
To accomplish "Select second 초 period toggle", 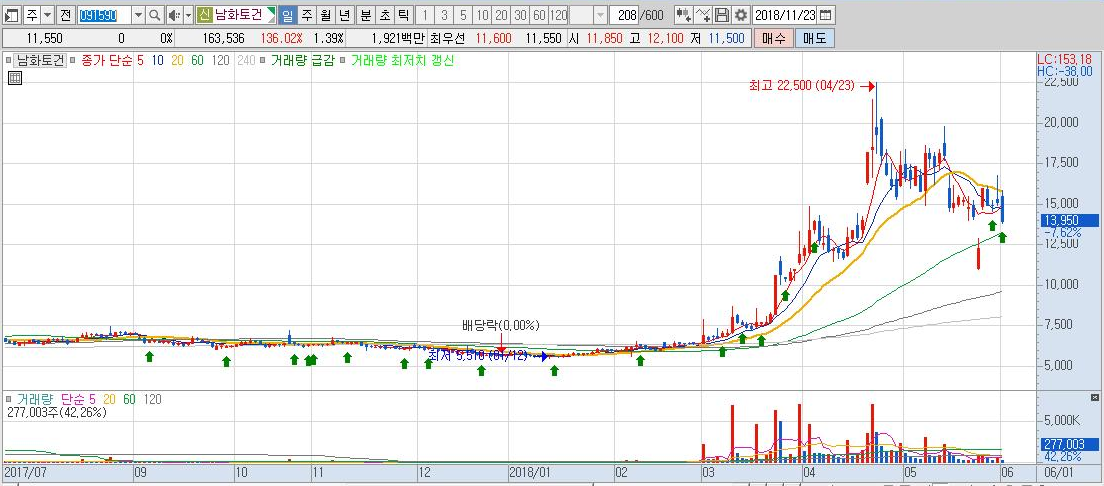I will point(384,15).
